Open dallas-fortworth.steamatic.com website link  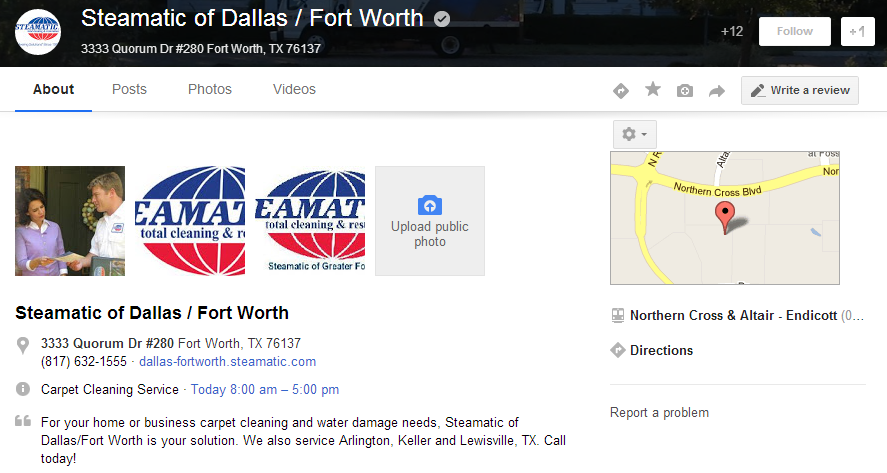[x=227, y=362]
